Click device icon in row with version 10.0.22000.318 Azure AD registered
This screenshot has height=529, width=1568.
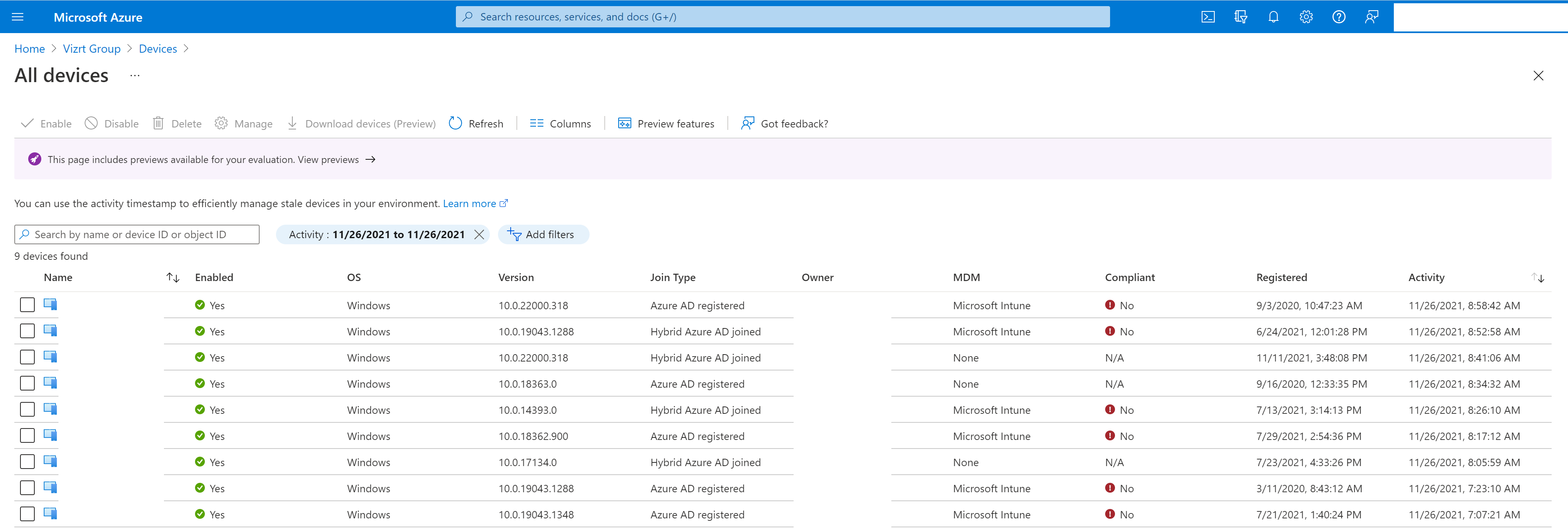coord(51,305)
